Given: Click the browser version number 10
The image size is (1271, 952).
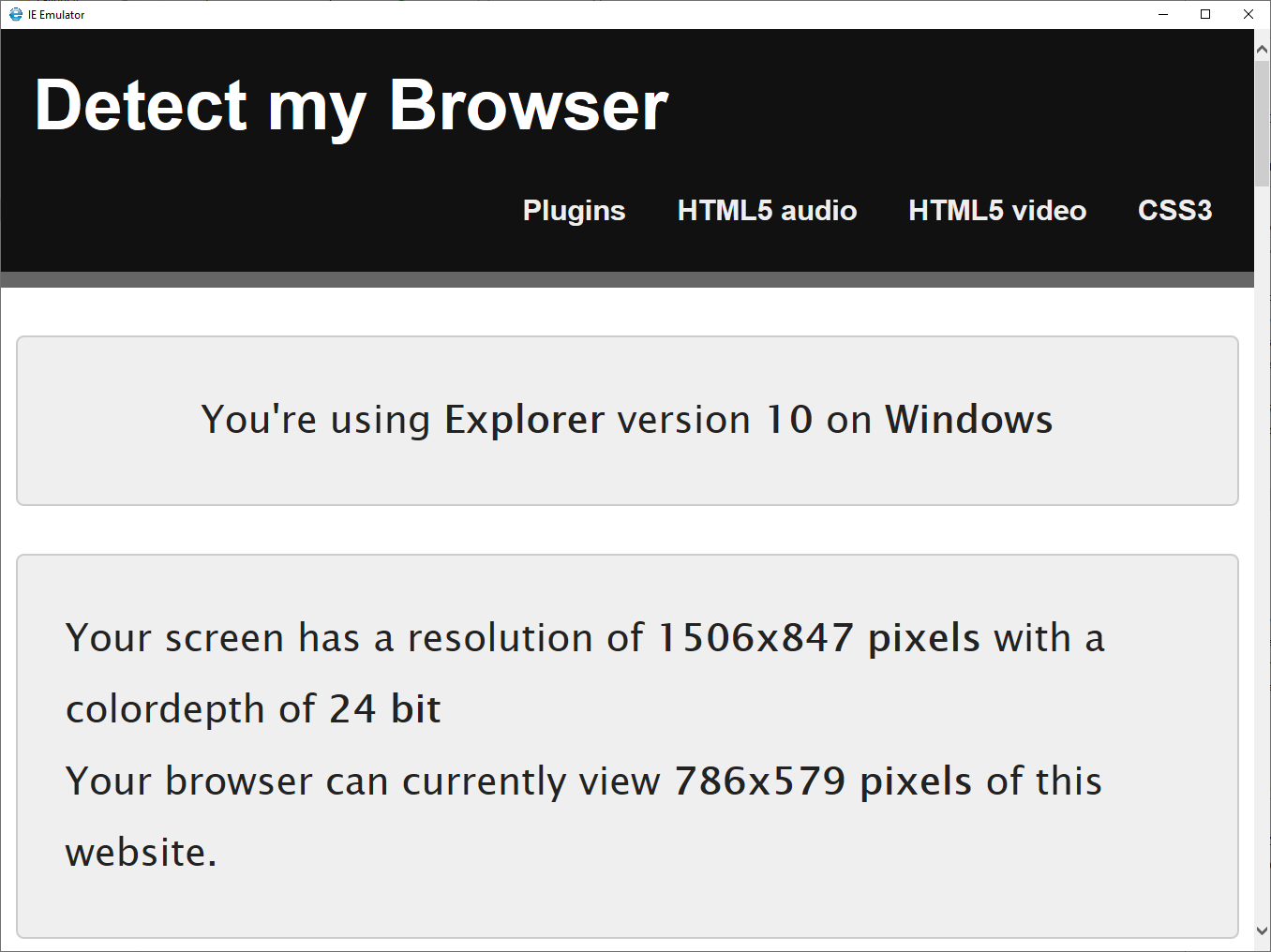Looking at the screenshot, I should pos(789,420).
